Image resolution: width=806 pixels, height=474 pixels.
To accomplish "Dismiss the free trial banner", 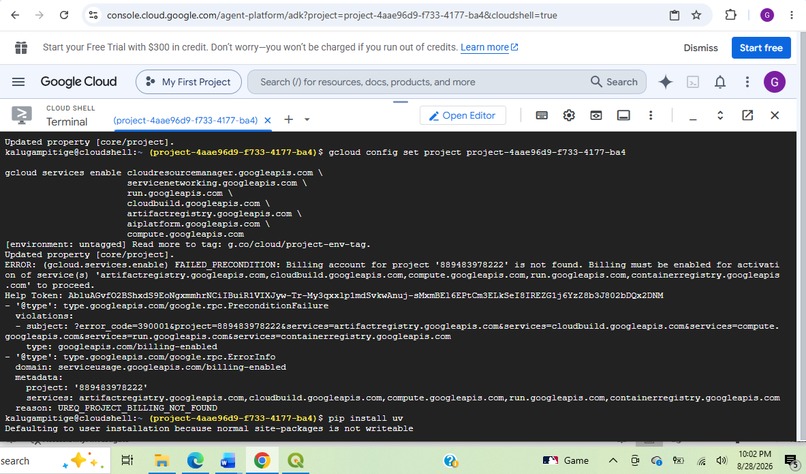I will tap(700, 48).
